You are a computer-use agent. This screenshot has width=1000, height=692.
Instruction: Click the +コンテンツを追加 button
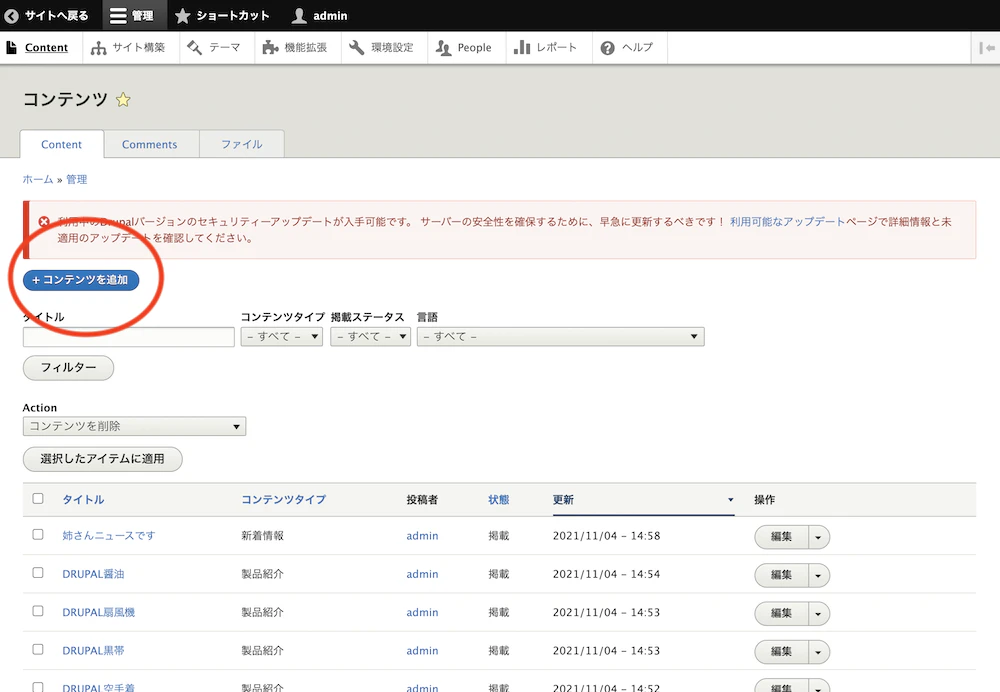click(81, 280)
